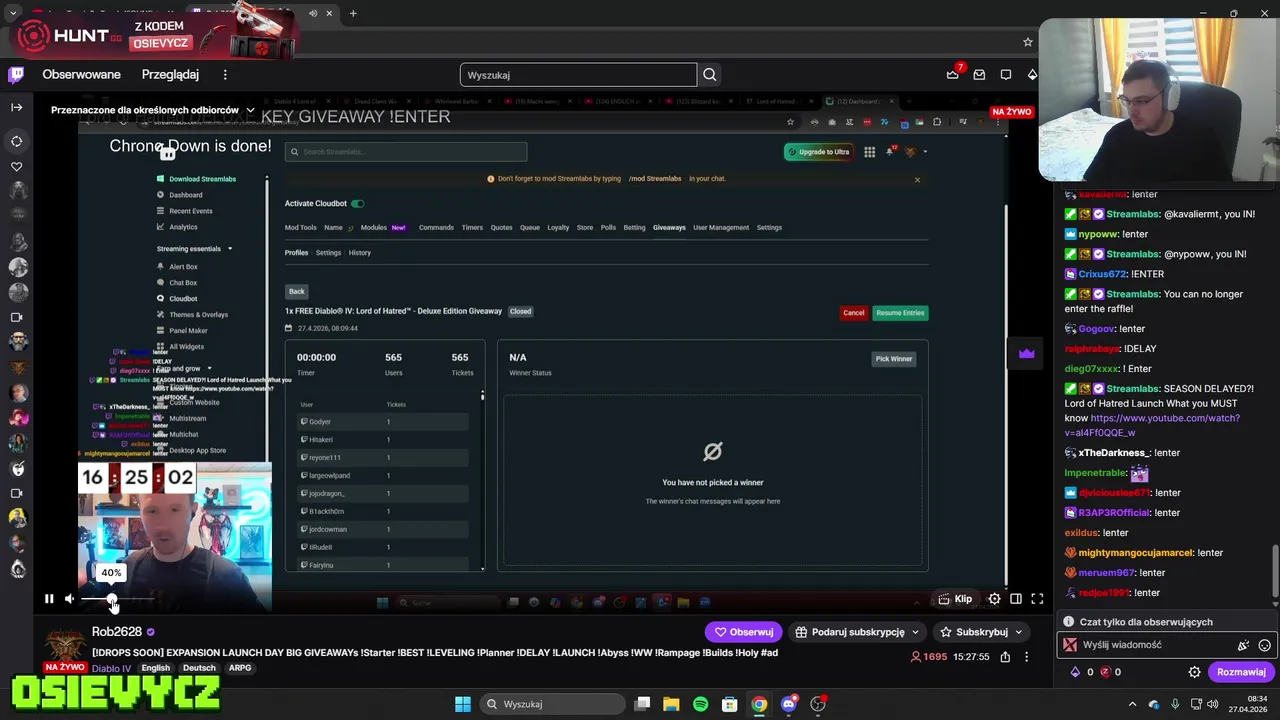Open the Diablo IV category link

click(111, 668)
